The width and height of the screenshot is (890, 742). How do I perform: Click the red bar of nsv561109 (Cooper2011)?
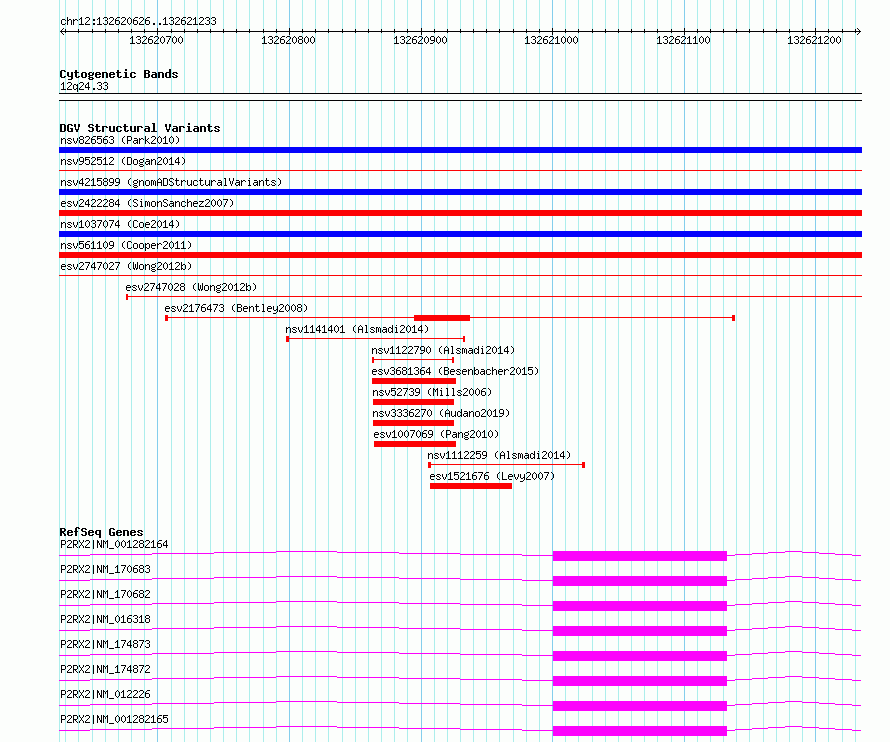[x=460, y=255]
